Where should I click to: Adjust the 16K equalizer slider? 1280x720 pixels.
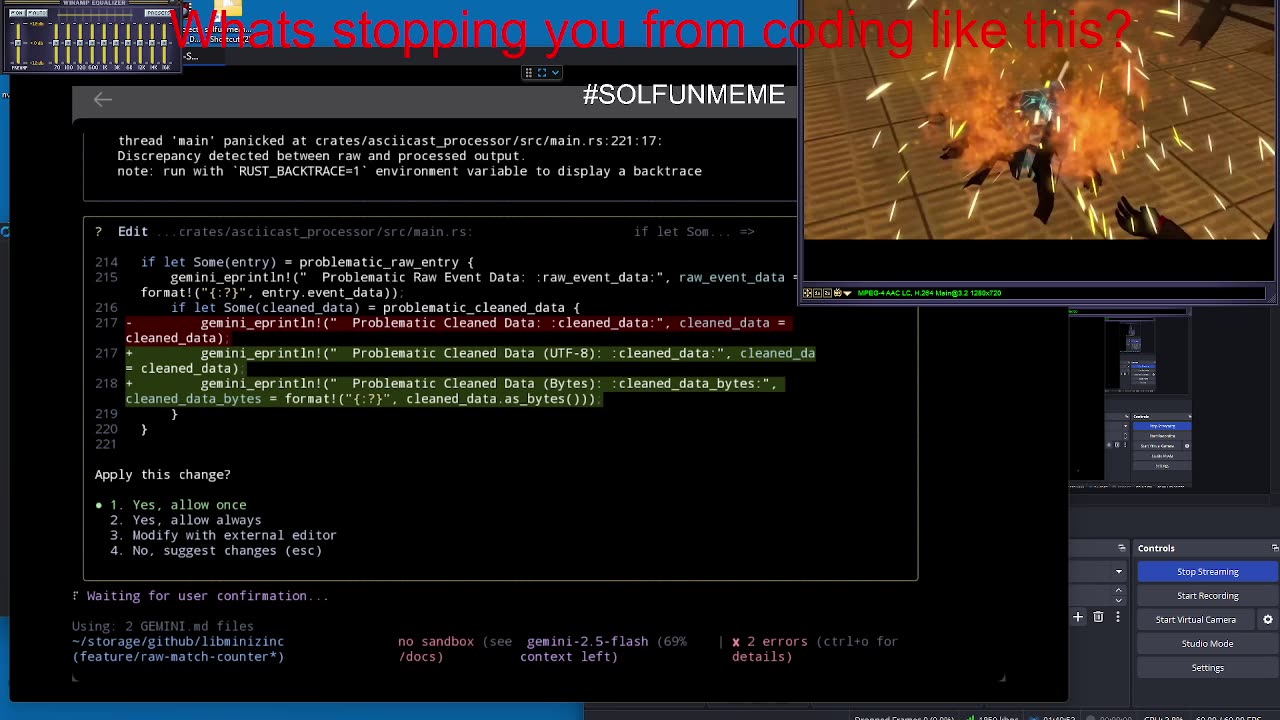(164, 43)
